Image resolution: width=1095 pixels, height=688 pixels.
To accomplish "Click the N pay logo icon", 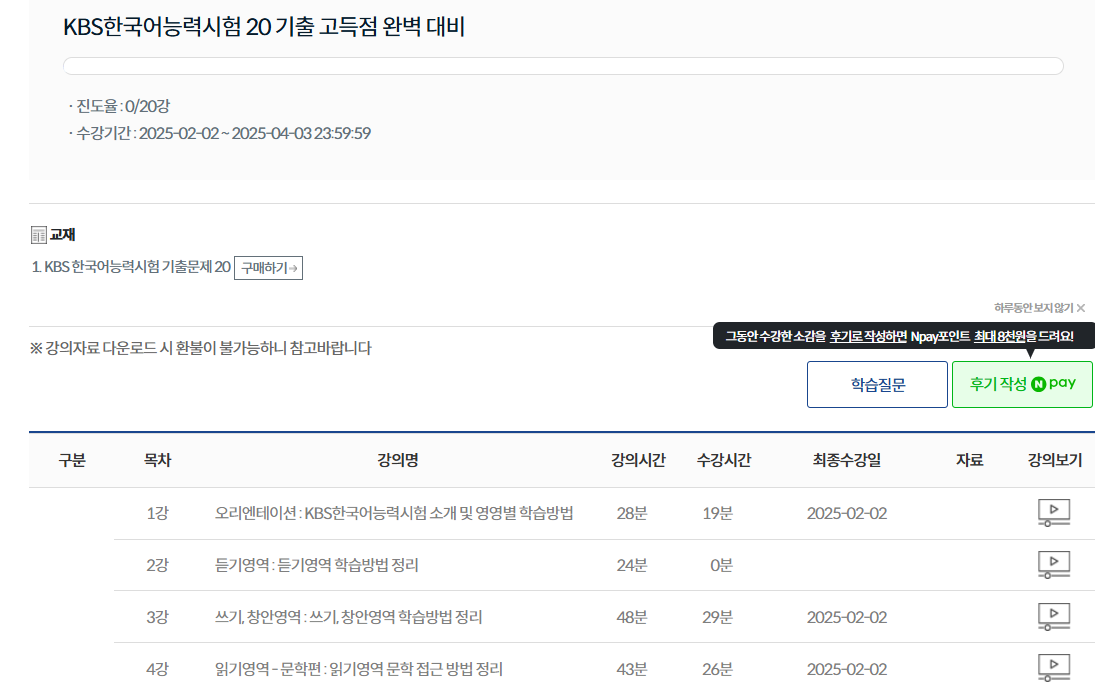I will coord(1038,384).
